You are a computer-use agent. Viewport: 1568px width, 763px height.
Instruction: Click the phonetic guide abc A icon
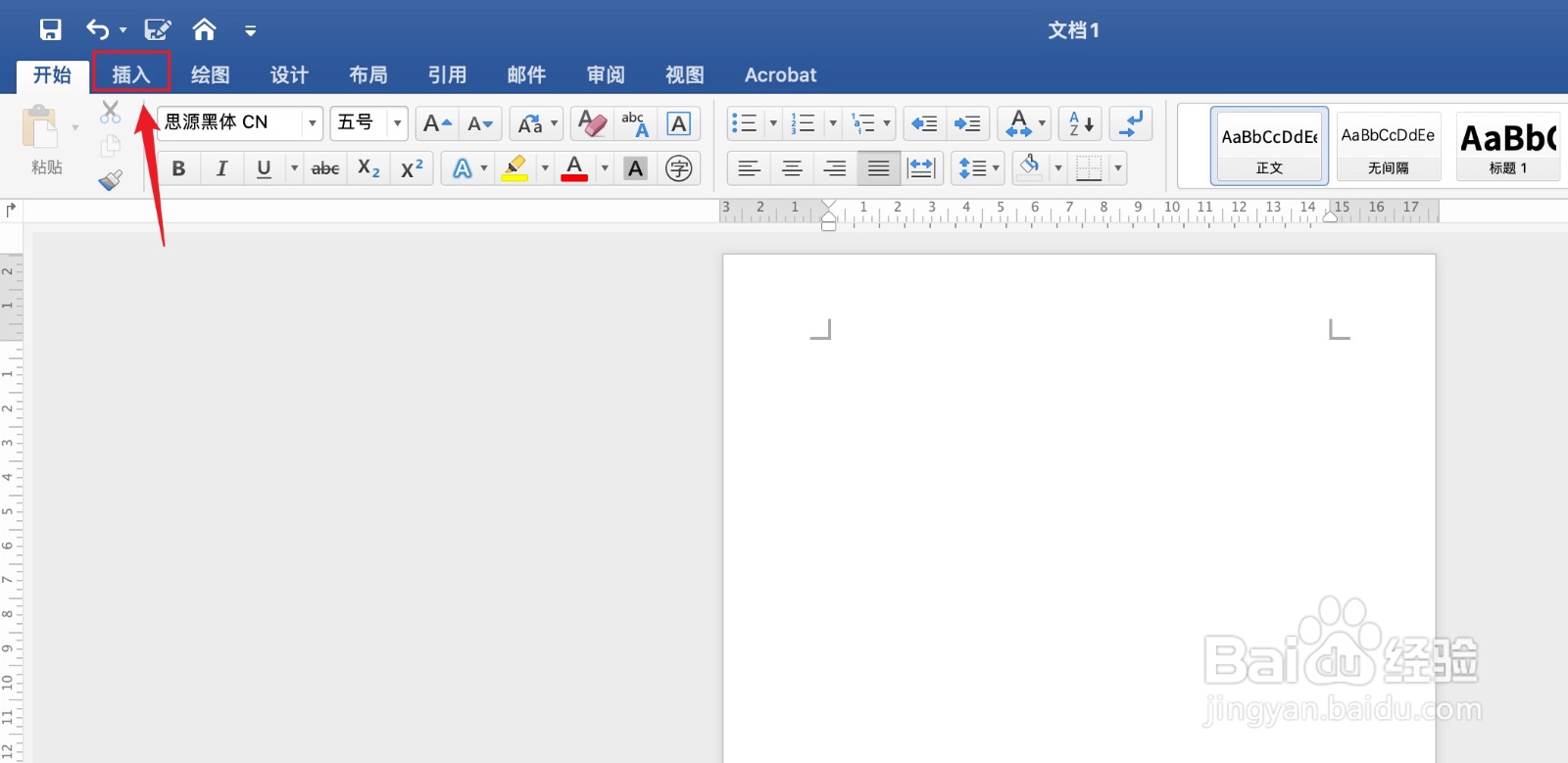[635, 123]
